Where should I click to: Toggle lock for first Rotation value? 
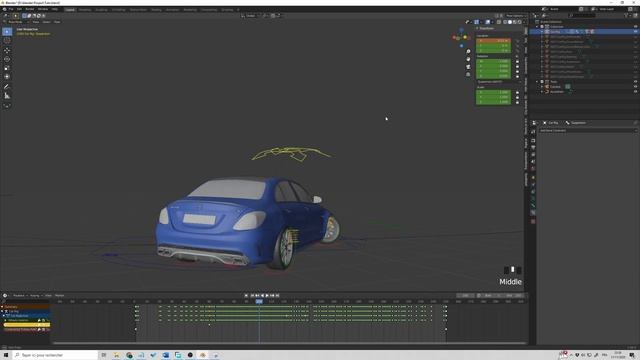click(x=517, y=61)
